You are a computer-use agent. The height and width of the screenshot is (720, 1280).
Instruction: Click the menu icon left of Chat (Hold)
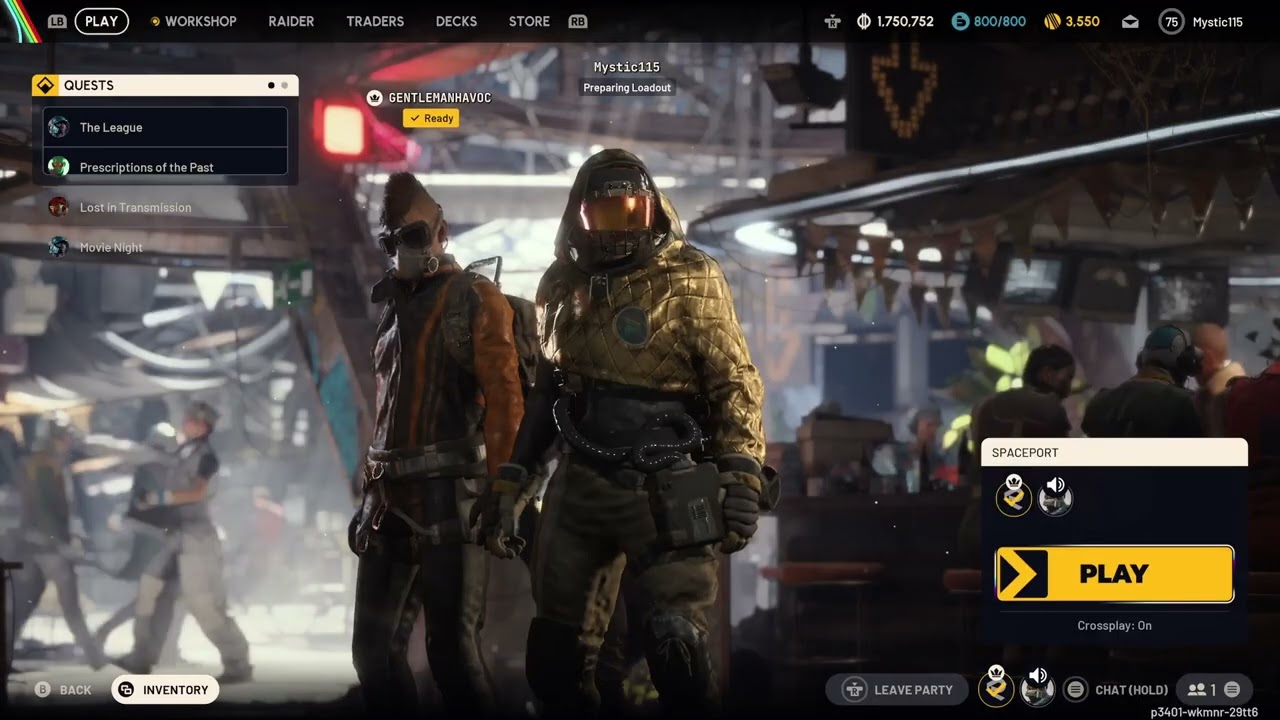pyautogui.click(x=1075, y=689)
